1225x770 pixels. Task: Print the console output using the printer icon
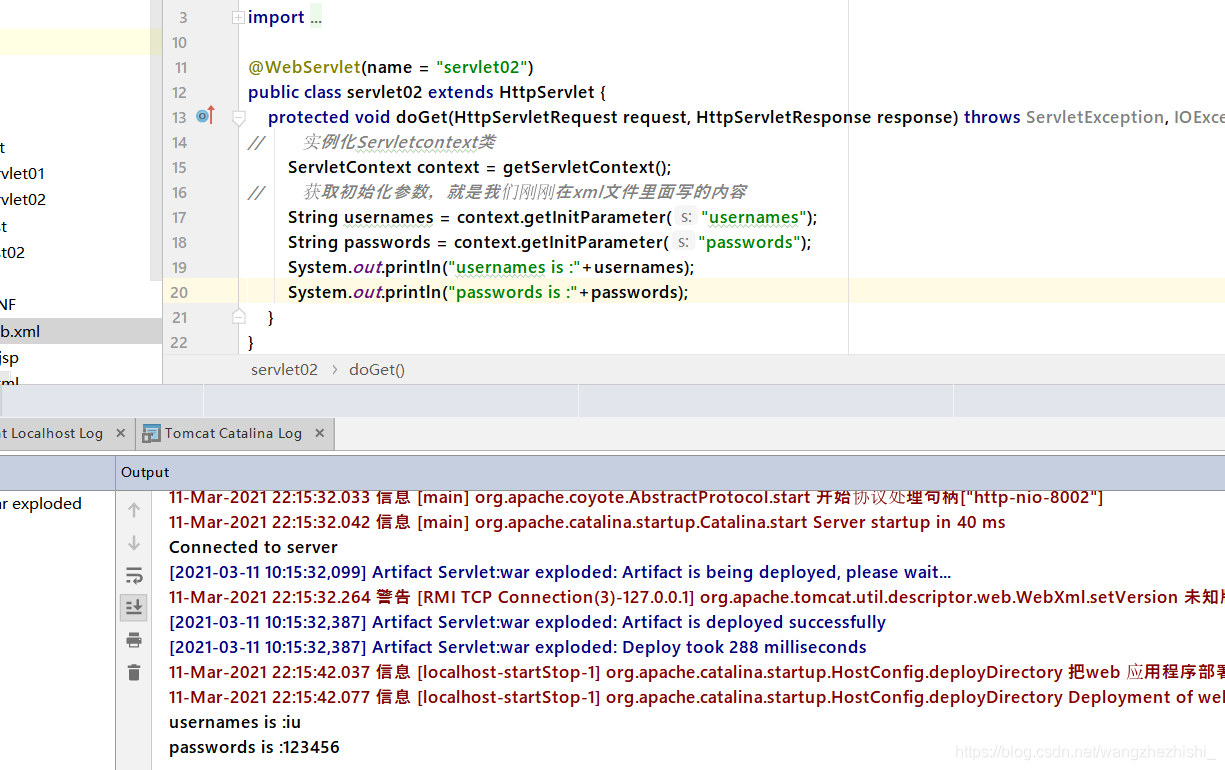click(x=133, y=640)
